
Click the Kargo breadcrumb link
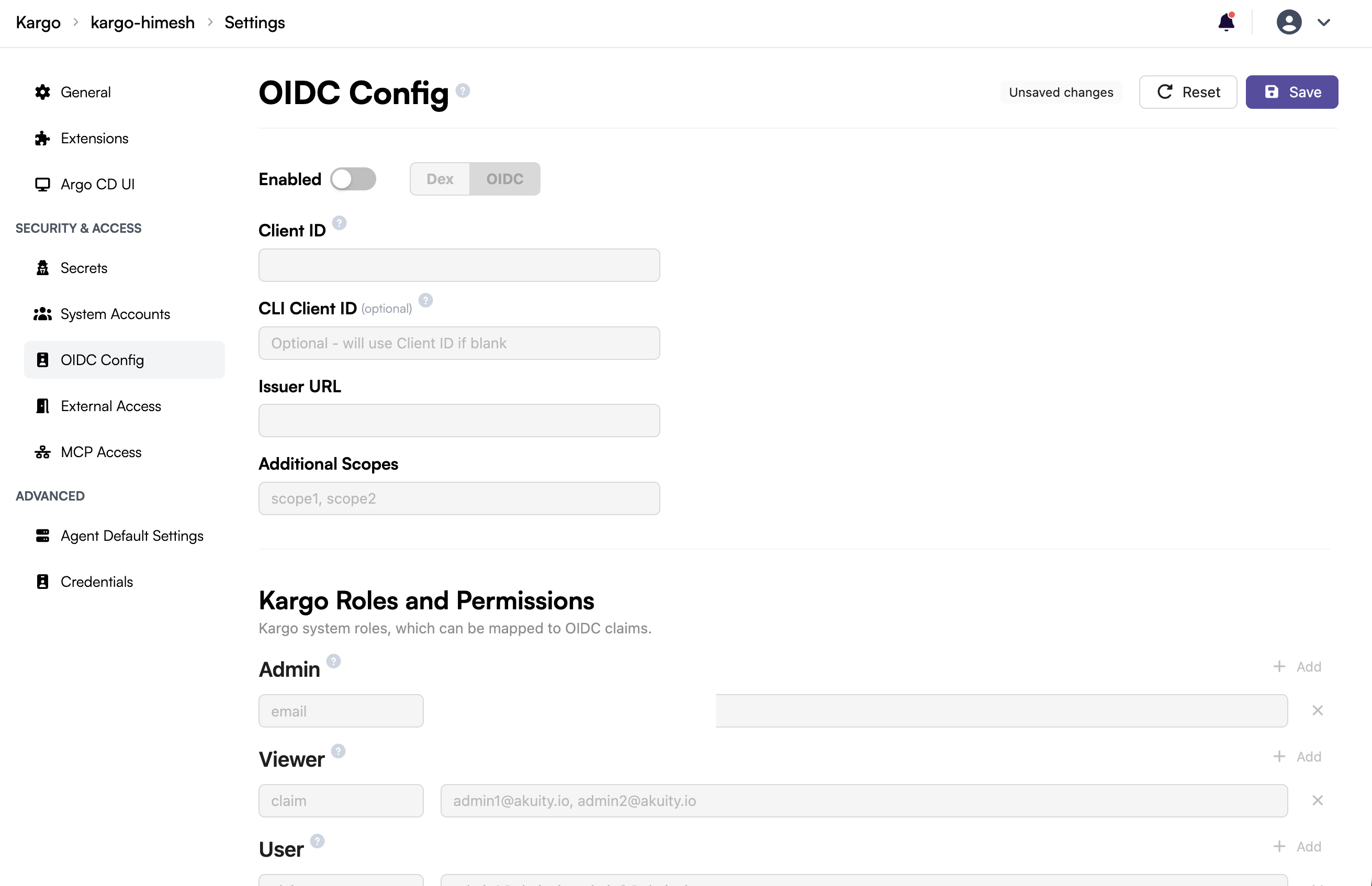pyautogui.click(x=38, y=22)
